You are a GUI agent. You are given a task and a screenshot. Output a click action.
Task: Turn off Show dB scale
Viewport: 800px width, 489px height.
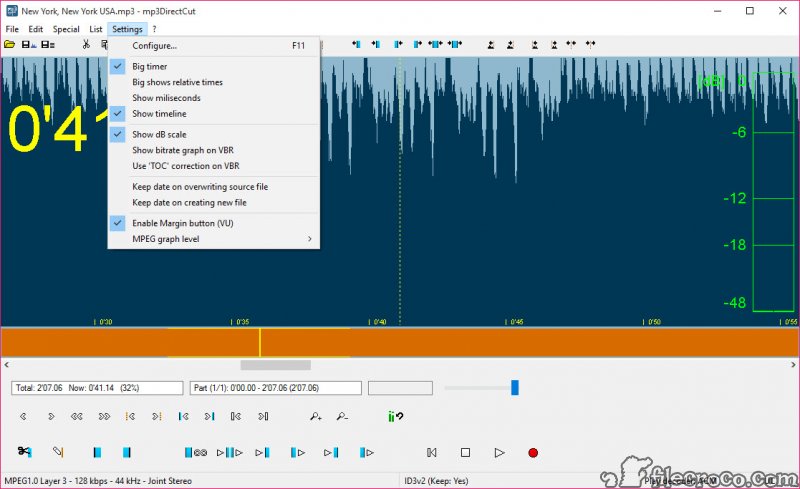click(x=214, y=135)
